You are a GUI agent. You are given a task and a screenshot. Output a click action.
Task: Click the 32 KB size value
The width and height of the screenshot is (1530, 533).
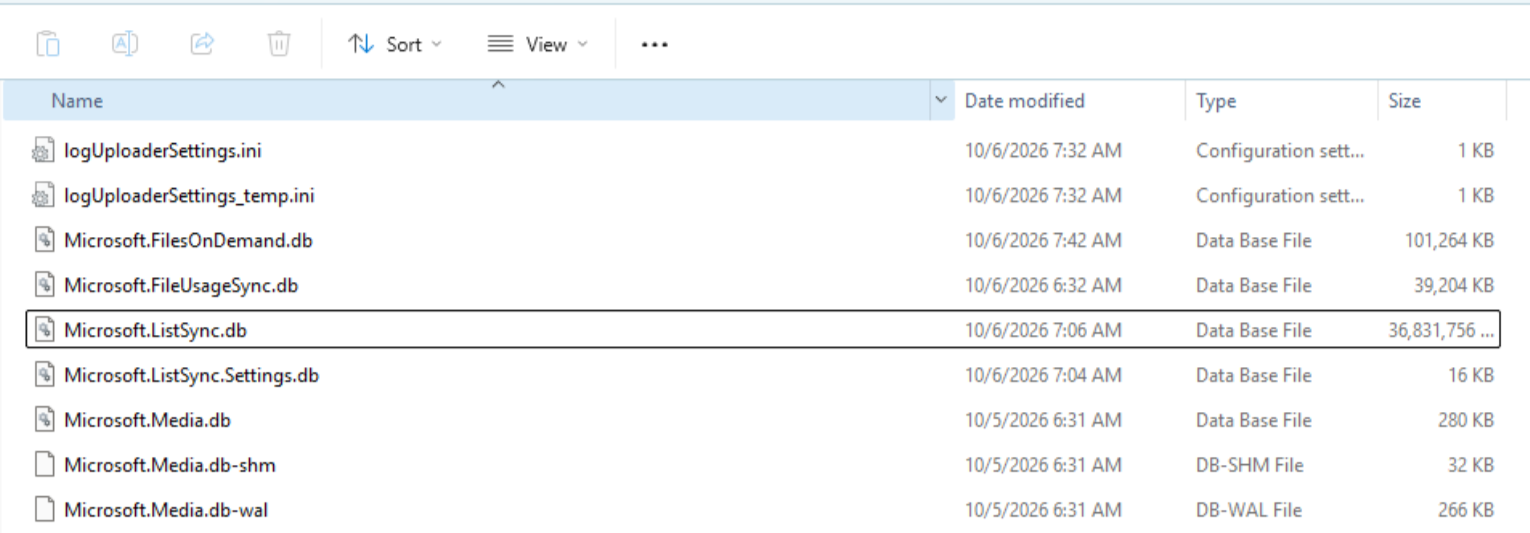pos(1472,465)
